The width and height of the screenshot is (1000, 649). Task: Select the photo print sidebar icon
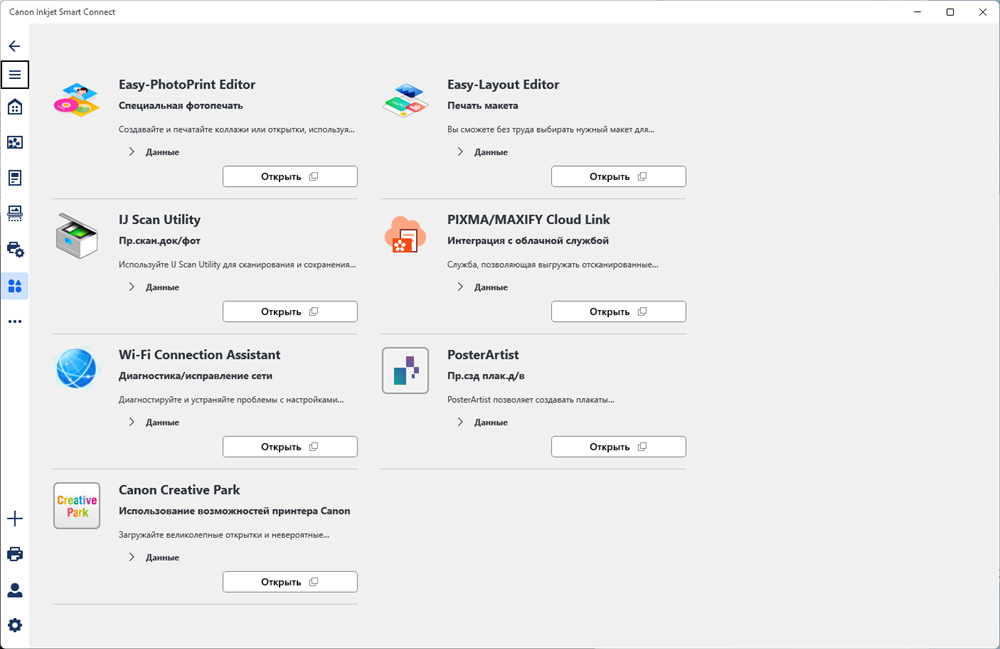tap(15, 142)
